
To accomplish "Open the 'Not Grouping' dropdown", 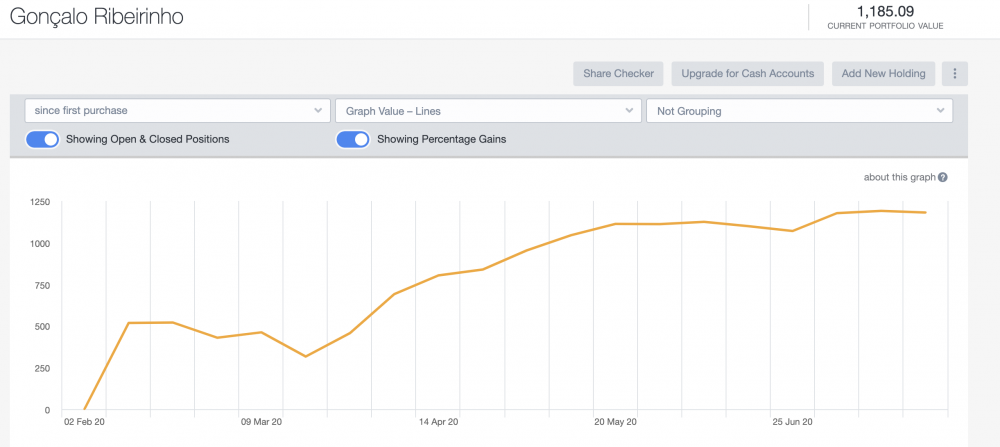I will [x=799, y=111].
